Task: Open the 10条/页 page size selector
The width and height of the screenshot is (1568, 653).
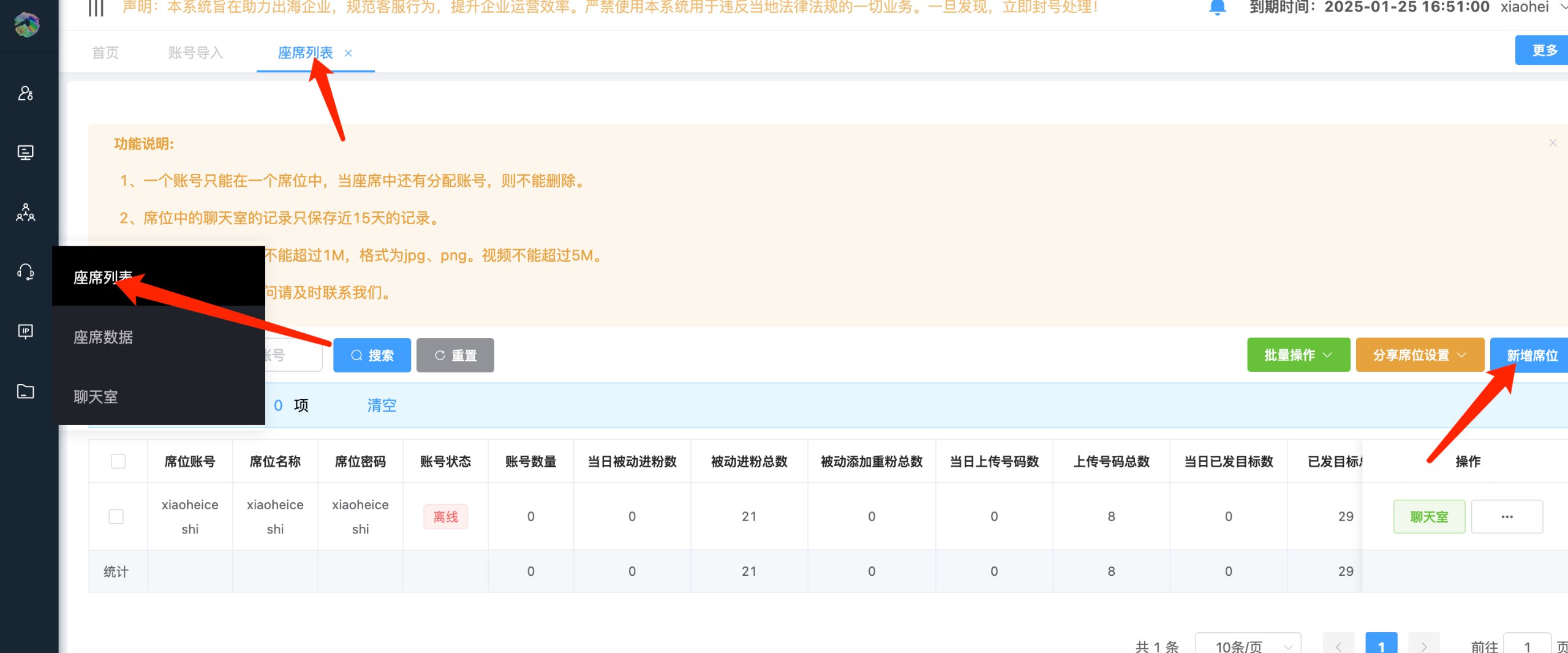Action: coord(1248,646)
